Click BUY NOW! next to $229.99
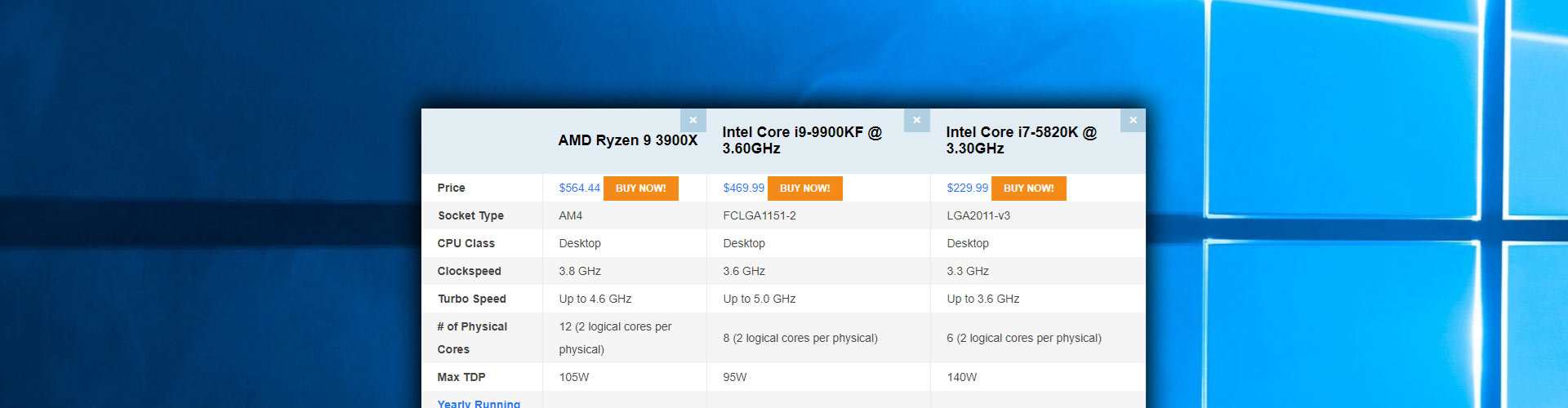The height and width of the screenshot is (408, 1568). [1029, 188]
